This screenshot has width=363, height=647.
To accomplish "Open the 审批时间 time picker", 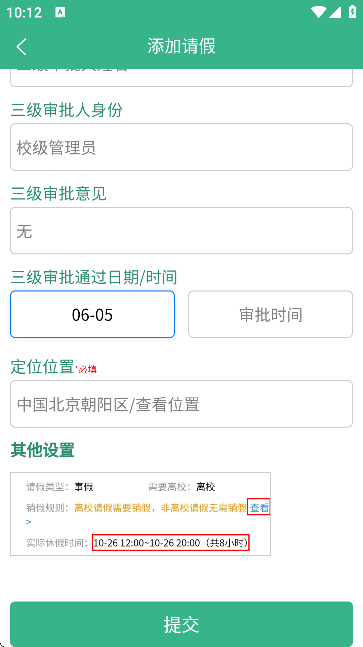I will pos(271,314).
